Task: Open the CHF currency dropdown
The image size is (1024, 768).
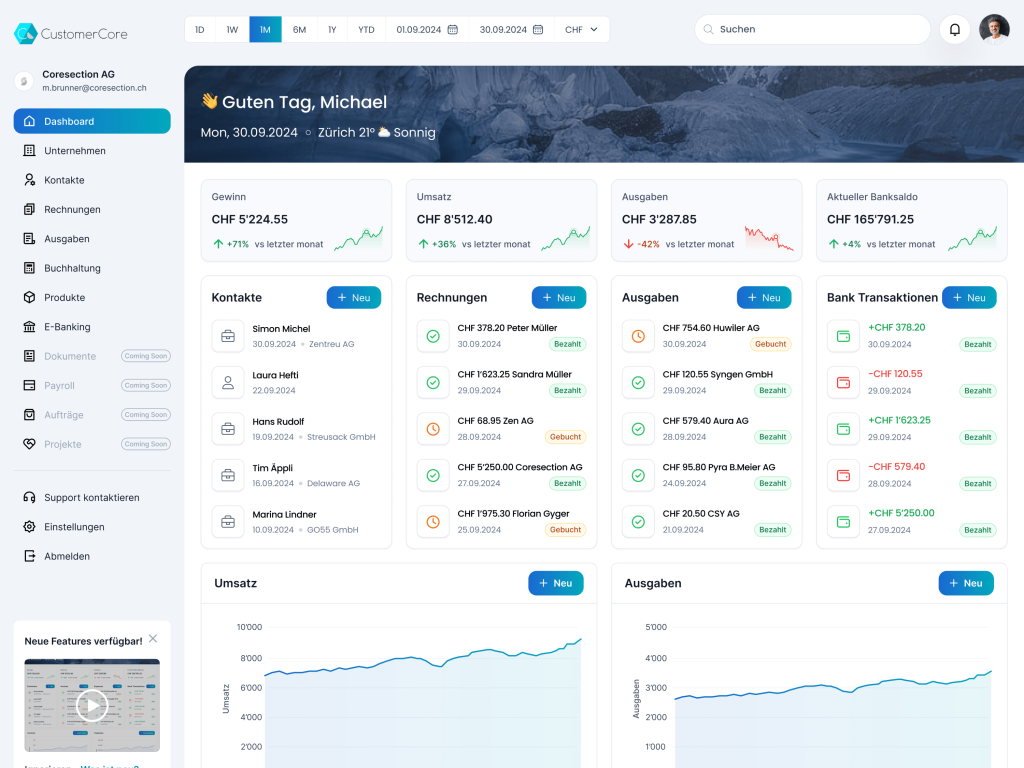Action: 581,29
